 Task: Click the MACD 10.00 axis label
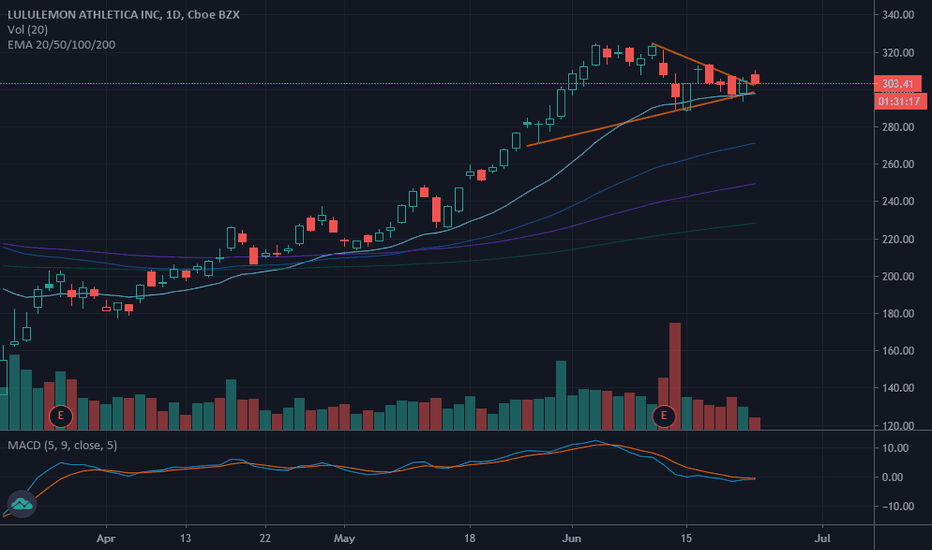(895, 448)
